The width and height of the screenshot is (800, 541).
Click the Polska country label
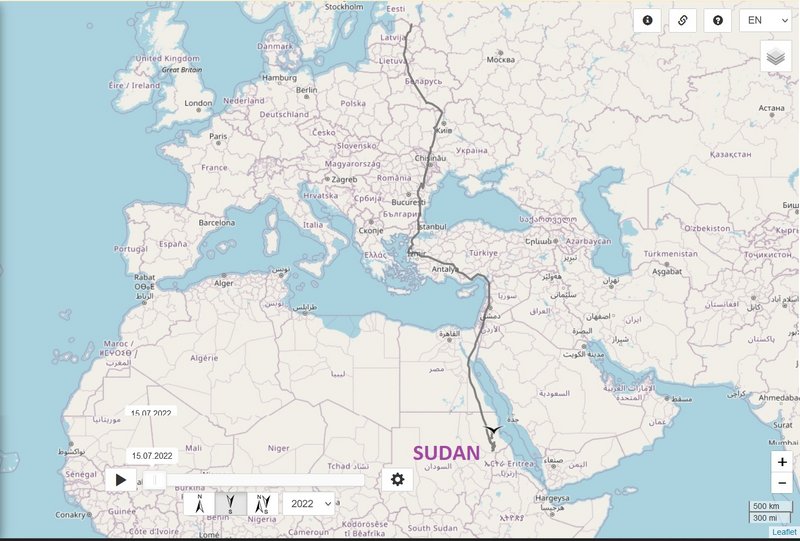coord(353,103)
